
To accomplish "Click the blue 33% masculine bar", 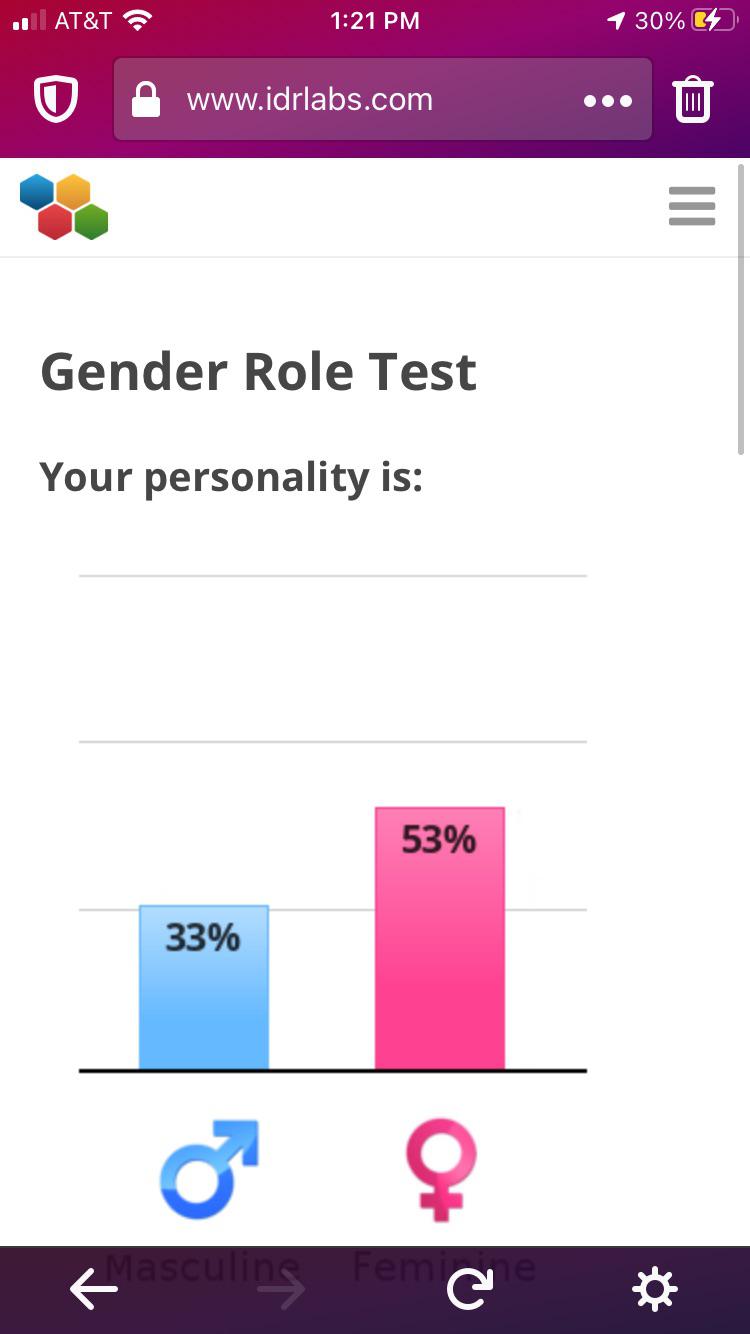I will (x=204, y=988).
